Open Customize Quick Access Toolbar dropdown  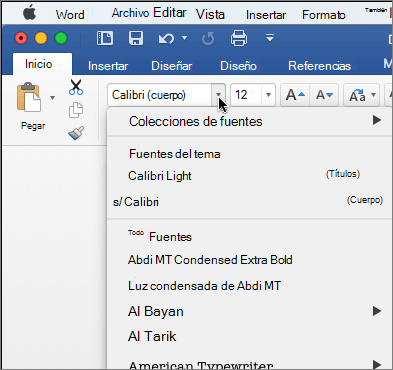click(x=270, y=38)
